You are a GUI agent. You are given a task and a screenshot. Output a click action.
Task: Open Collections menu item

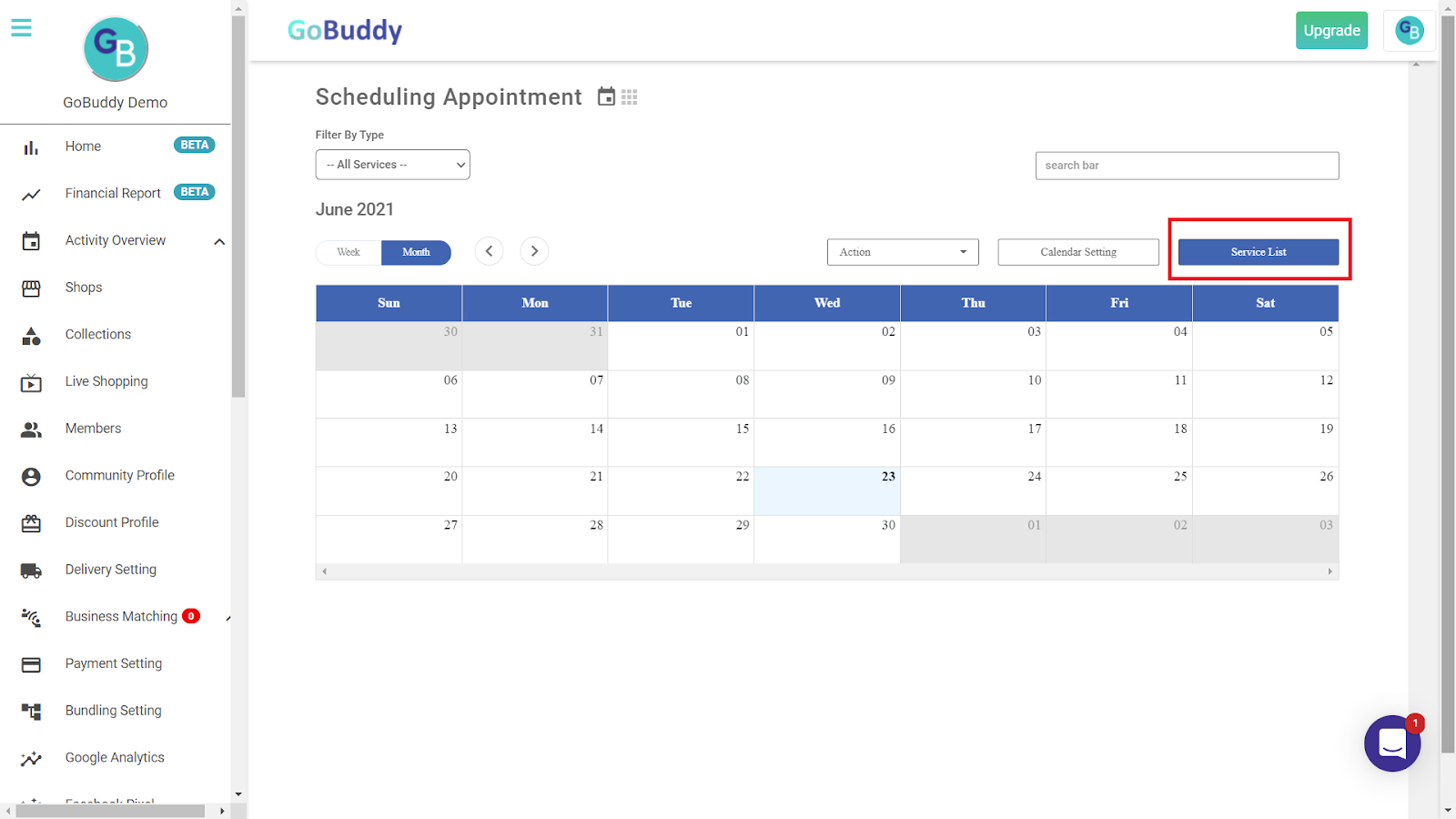tap(98, 335)
